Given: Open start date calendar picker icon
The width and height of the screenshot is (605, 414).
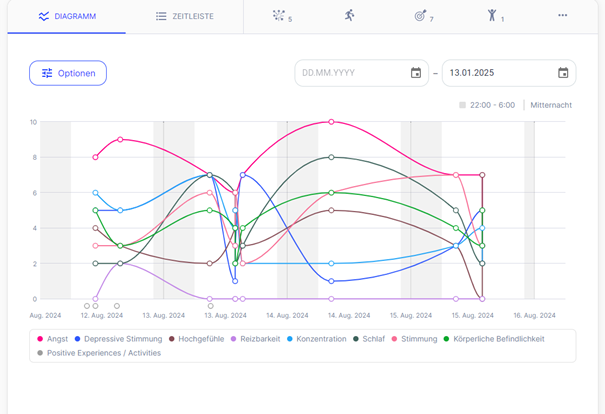Looking at the screenshot, I should [x=416, y=73].
